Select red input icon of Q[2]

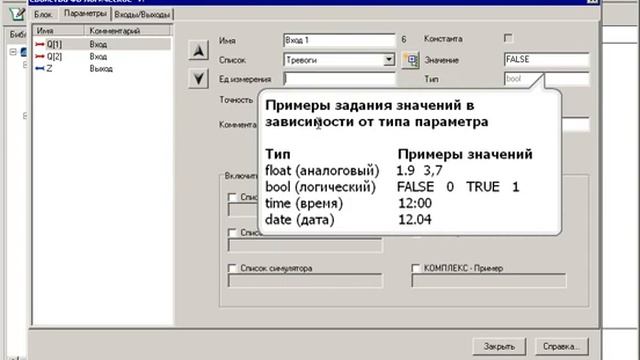pyautogui.click(x=40, y=56)
